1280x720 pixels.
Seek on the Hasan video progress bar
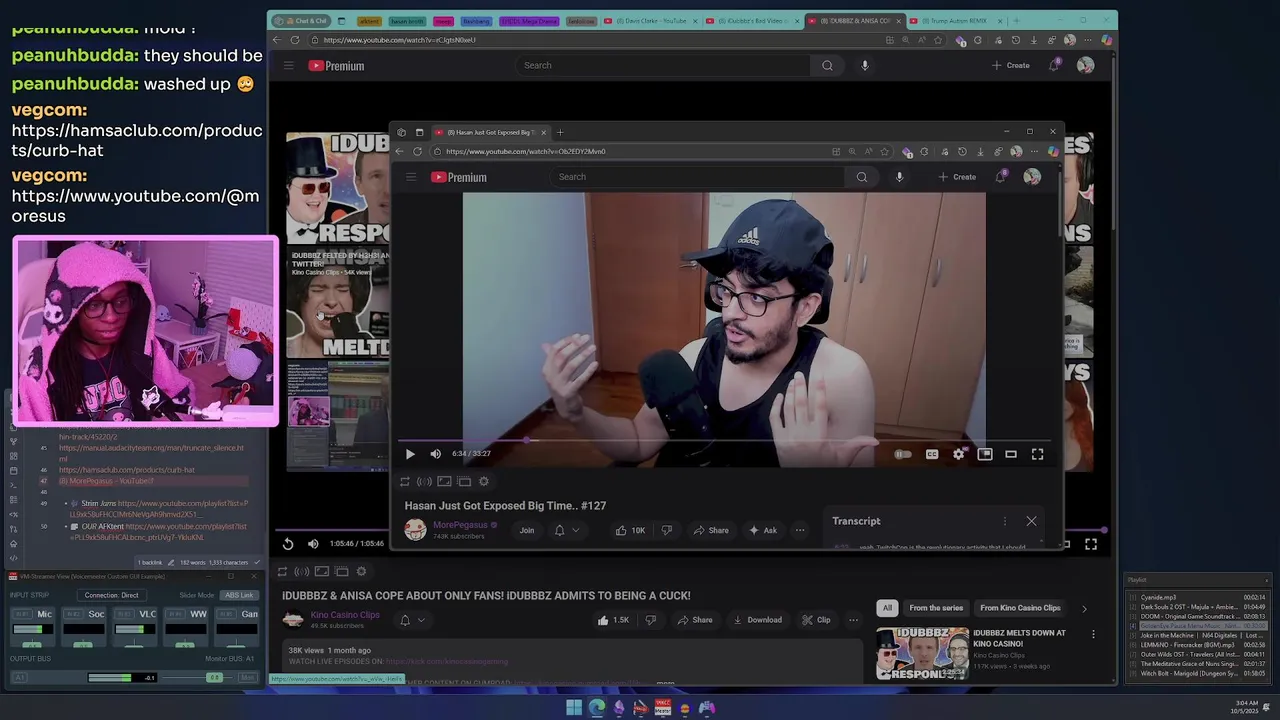click(x=725, y=440)
